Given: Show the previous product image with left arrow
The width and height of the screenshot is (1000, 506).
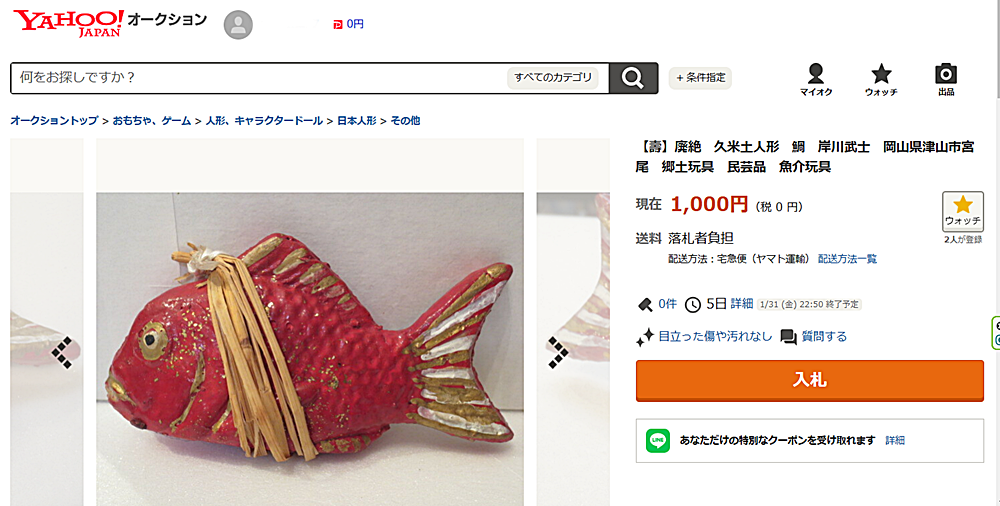Looking at the screenshot, I should (x=62, y=352).
